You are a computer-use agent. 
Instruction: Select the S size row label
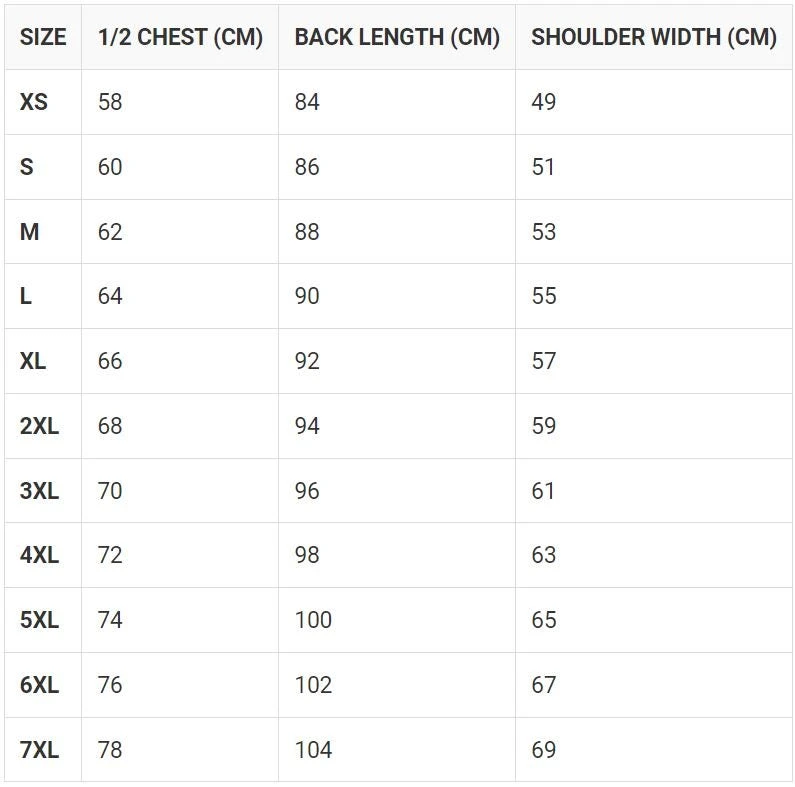[27, 167]
